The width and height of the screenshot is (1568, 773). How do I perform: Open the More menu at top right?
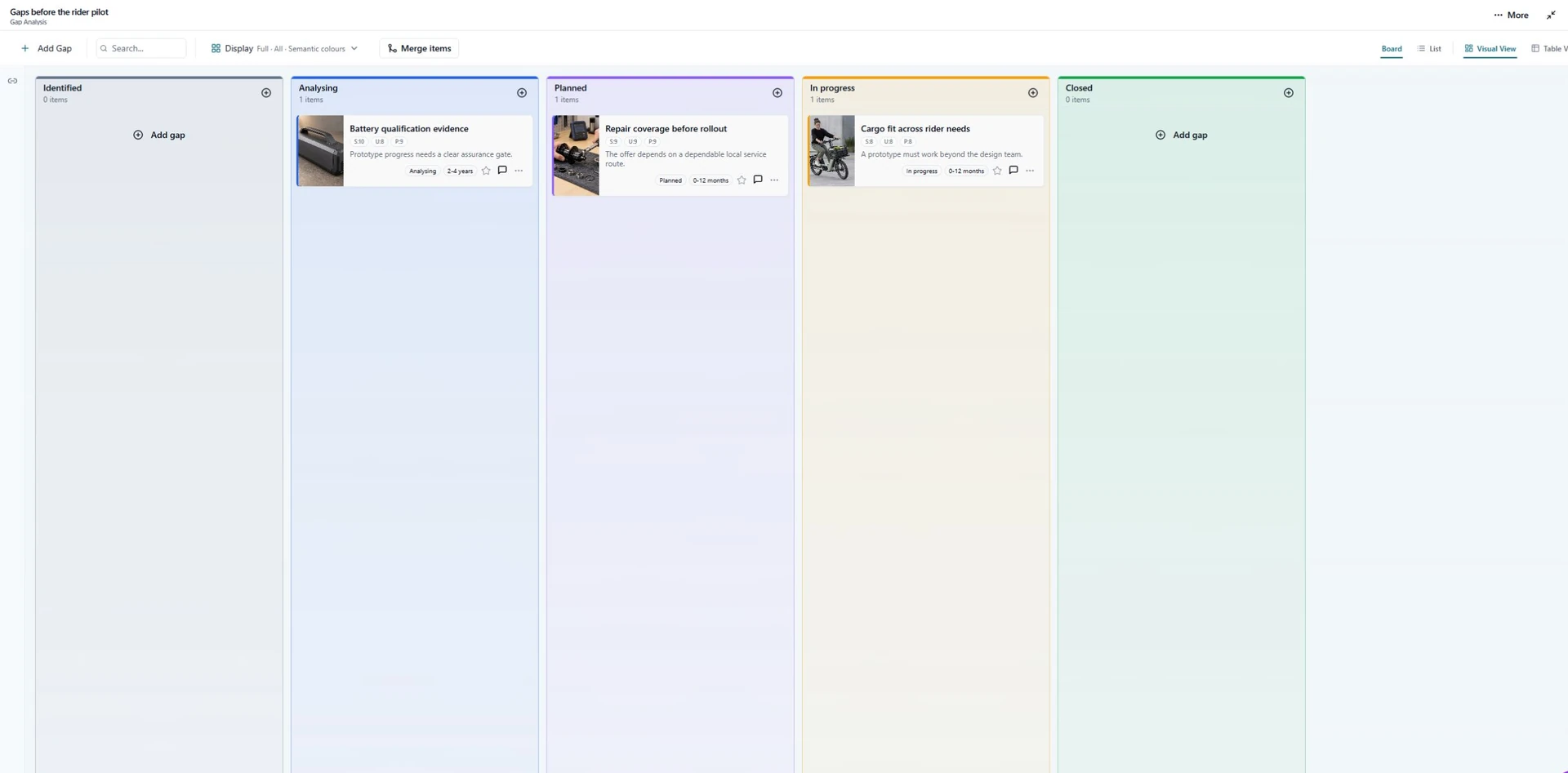click(x=1512, y=15)
